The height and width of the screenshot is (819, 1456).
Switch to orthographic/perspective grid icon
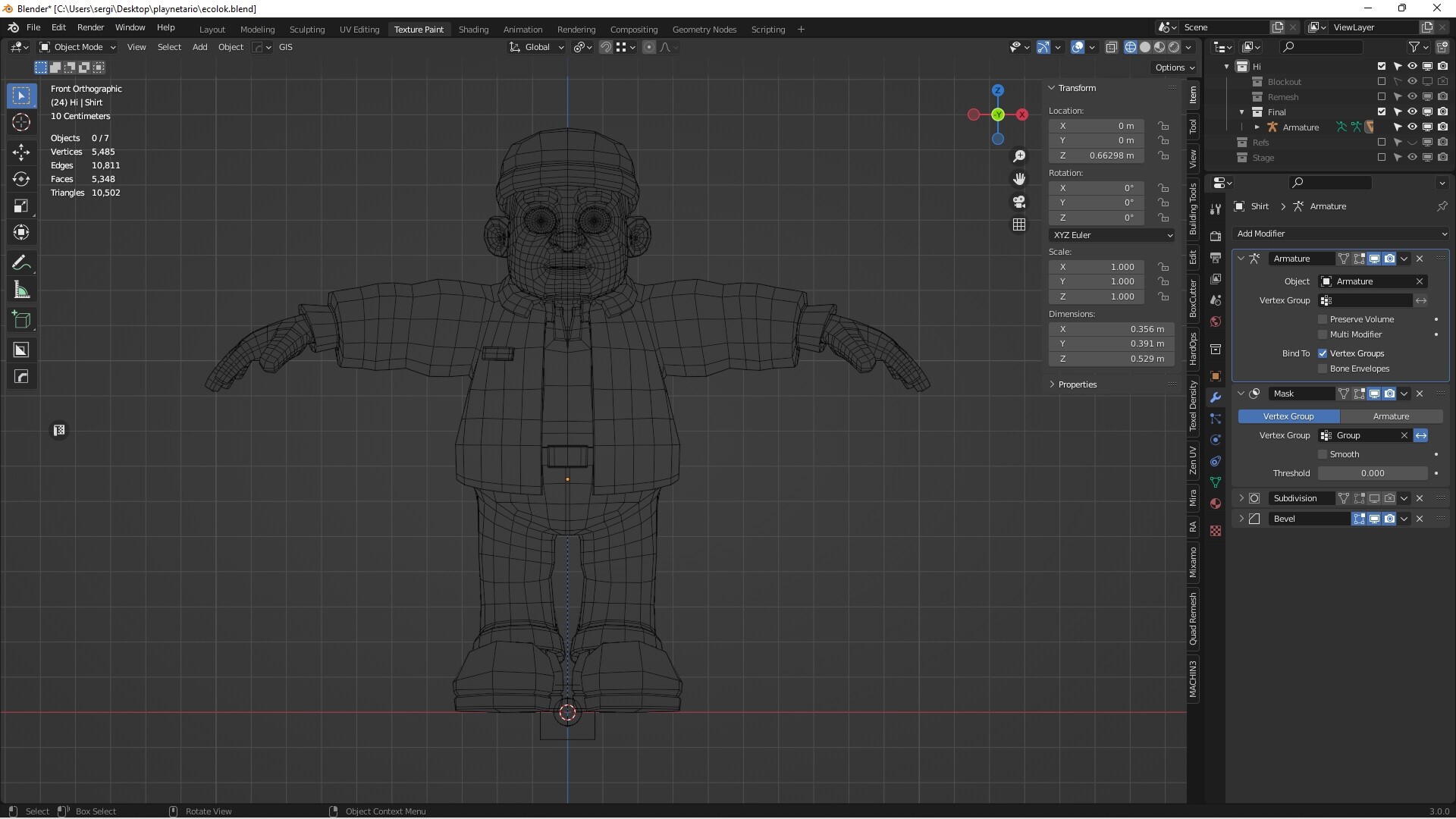point(1019,224)
